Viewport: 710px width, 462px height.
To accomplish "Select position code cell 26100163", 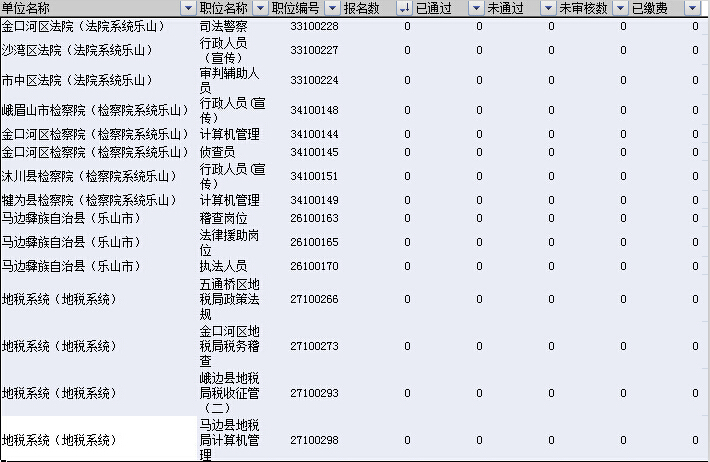I will tap(314, 218).
